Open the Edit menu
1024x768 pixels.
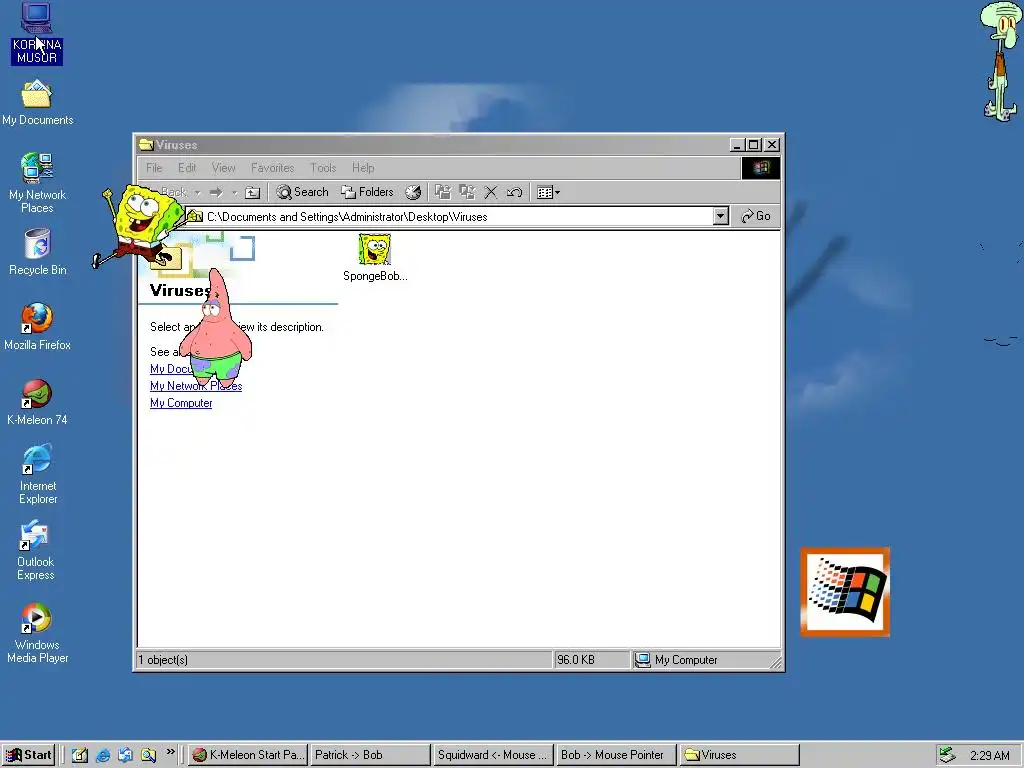[x=187, y=168]
